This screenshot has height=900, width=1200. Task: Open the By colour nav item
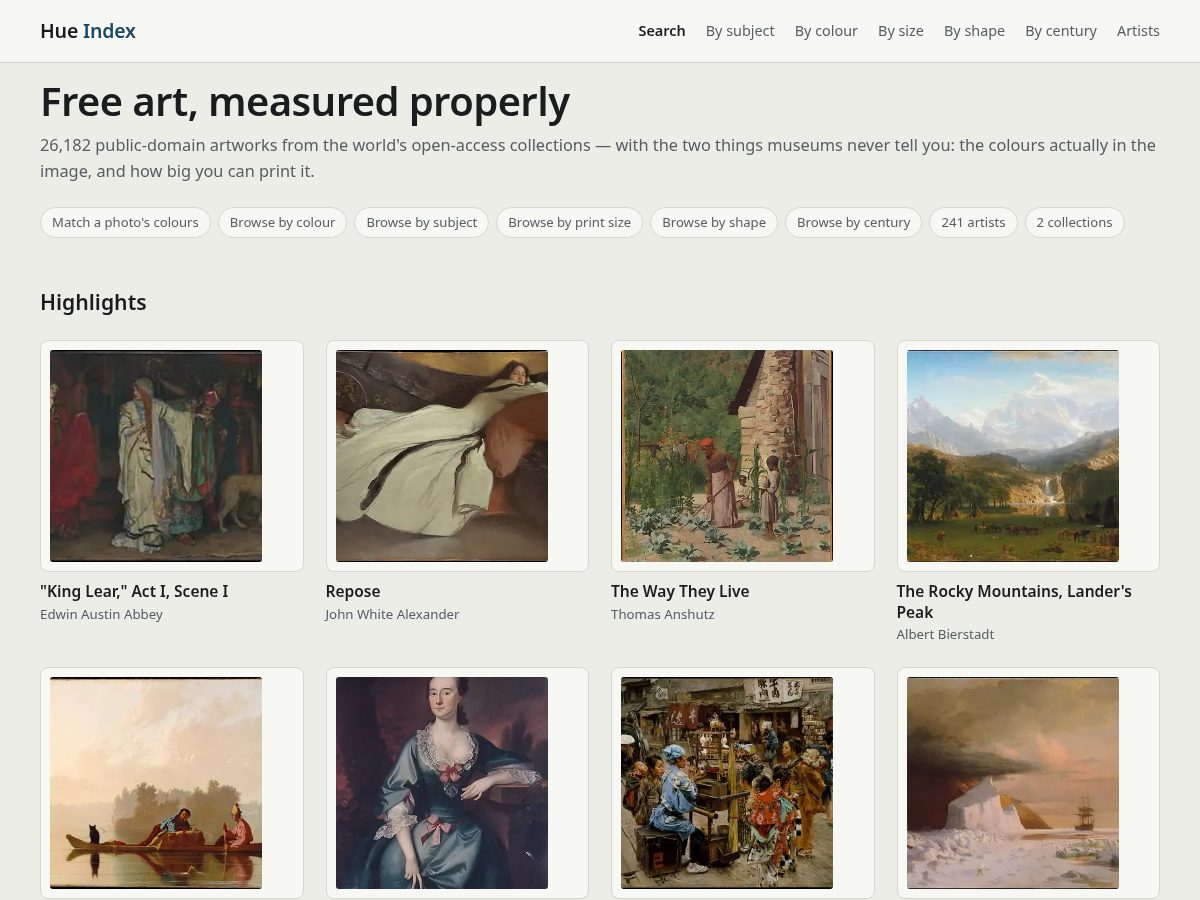click(x=826, y=31)
